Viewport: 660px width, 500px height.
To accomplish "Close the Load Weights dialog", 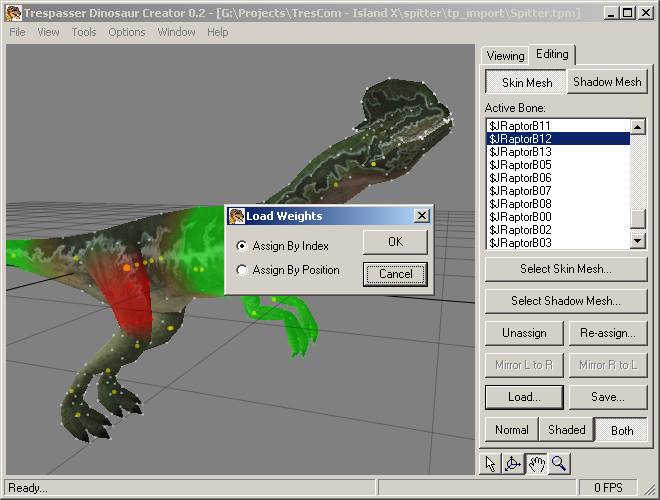I will click(421, 216).
